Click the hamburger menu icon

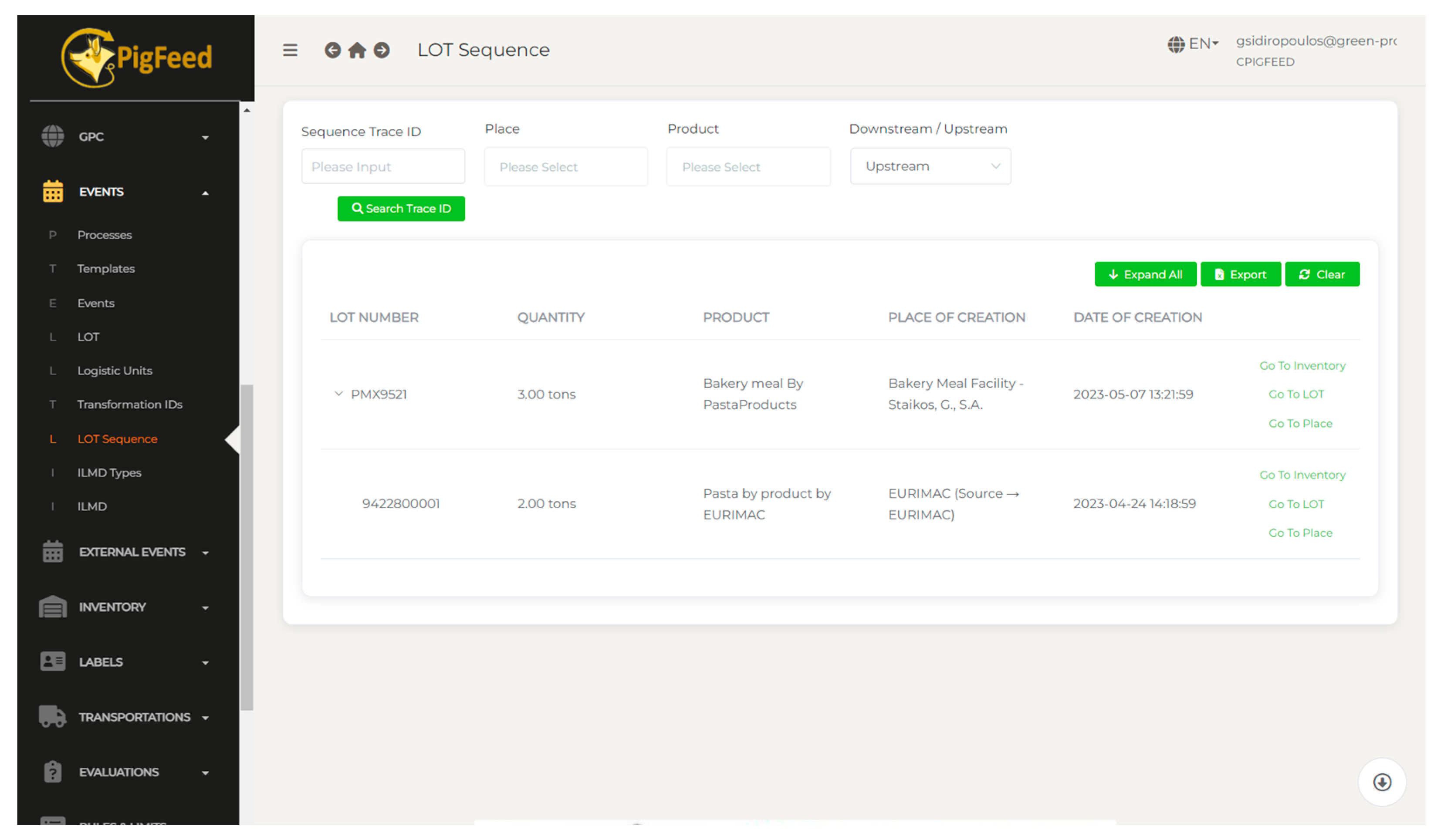[290, 51]
